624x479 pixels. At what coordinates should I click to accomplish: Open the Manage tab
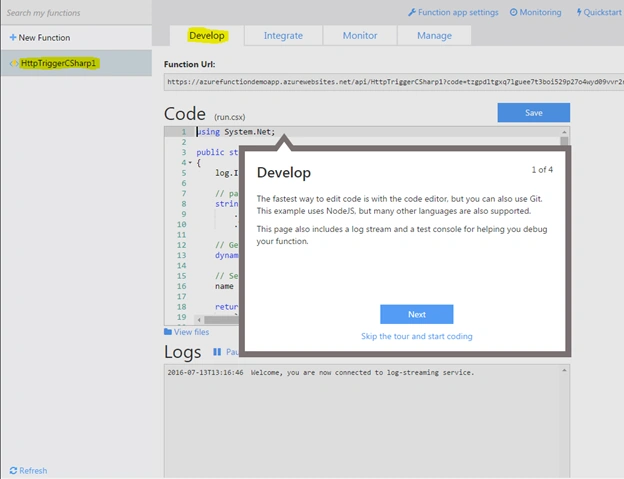pyautogui.click(x=435, y=35)
